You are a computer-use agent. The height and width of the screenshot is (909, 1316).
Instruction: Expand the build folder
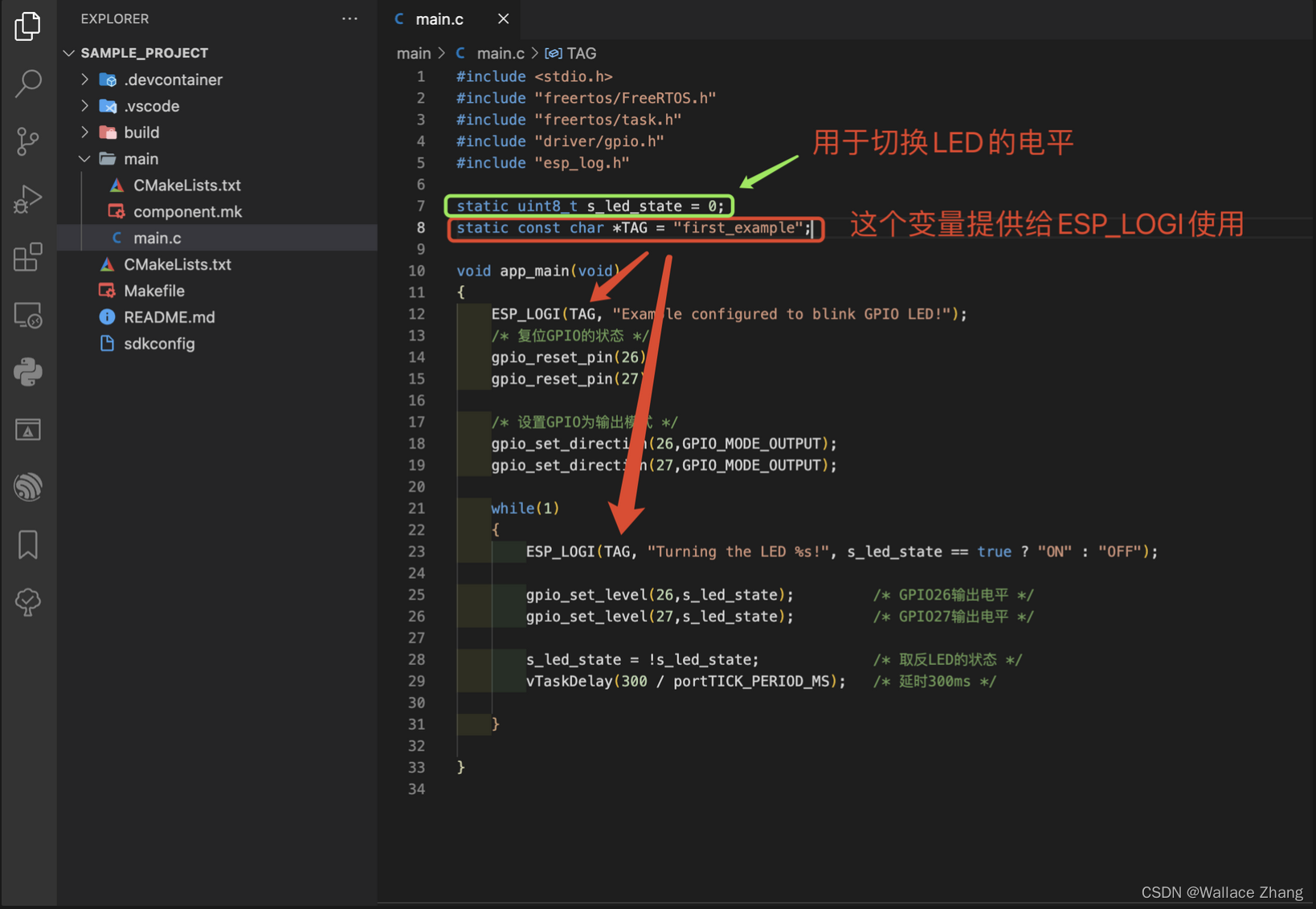click(84, 132)
